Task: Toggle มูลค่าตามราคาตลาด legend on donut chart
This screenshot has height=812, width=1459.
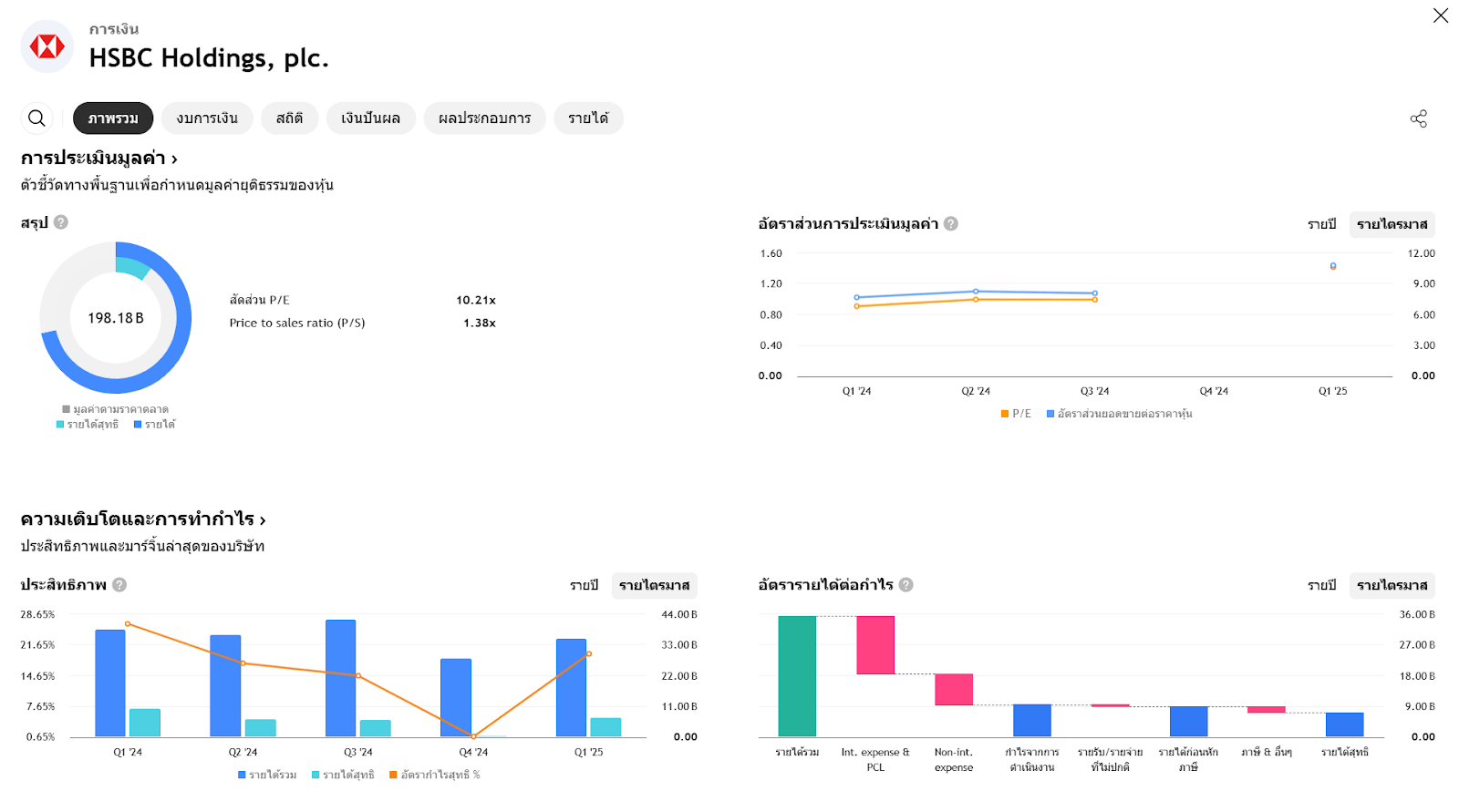Action: (x=116, y=409)
